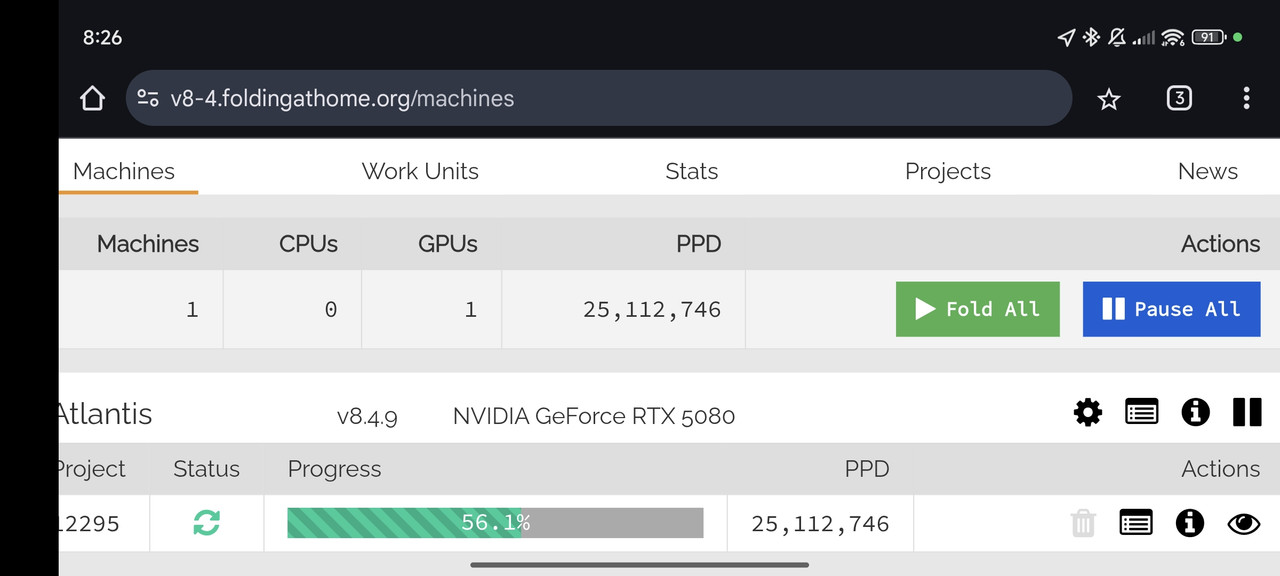Tap the address bar URL field
Screen dimensions: 1280x576
[599, 98]
